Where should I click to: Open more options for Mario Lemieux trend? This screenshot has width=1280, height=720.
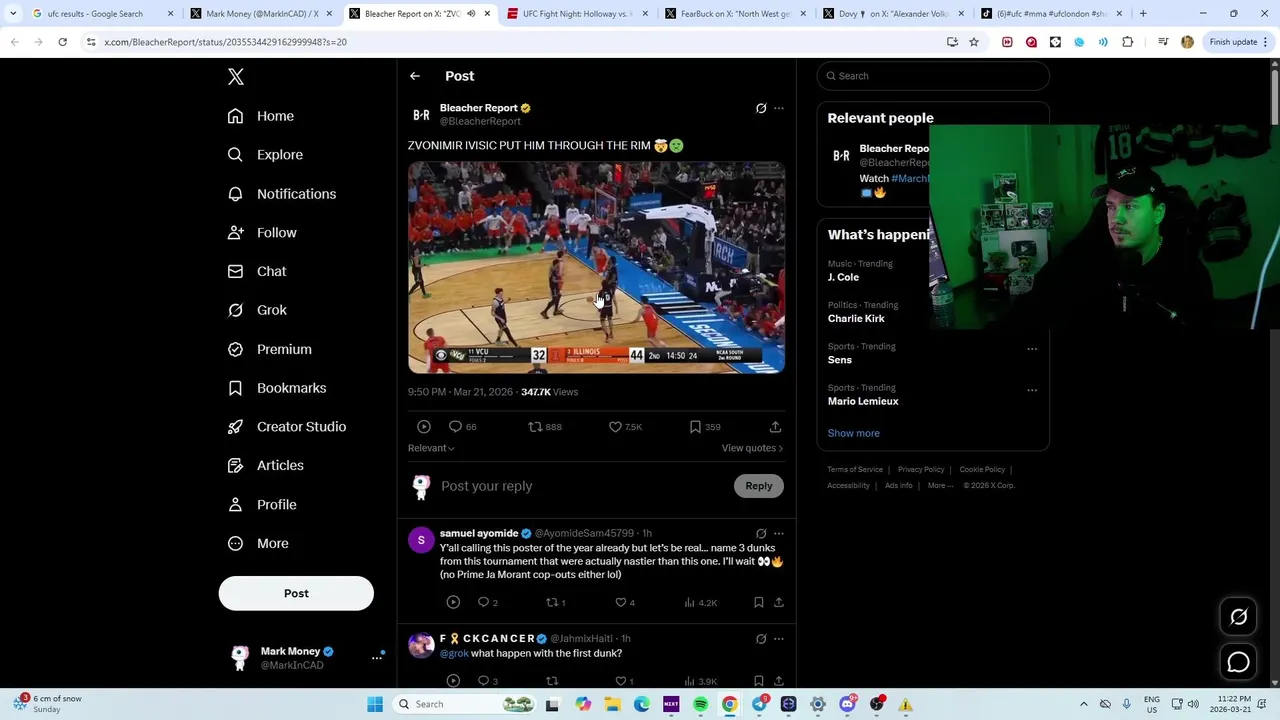click(1032, 390)
